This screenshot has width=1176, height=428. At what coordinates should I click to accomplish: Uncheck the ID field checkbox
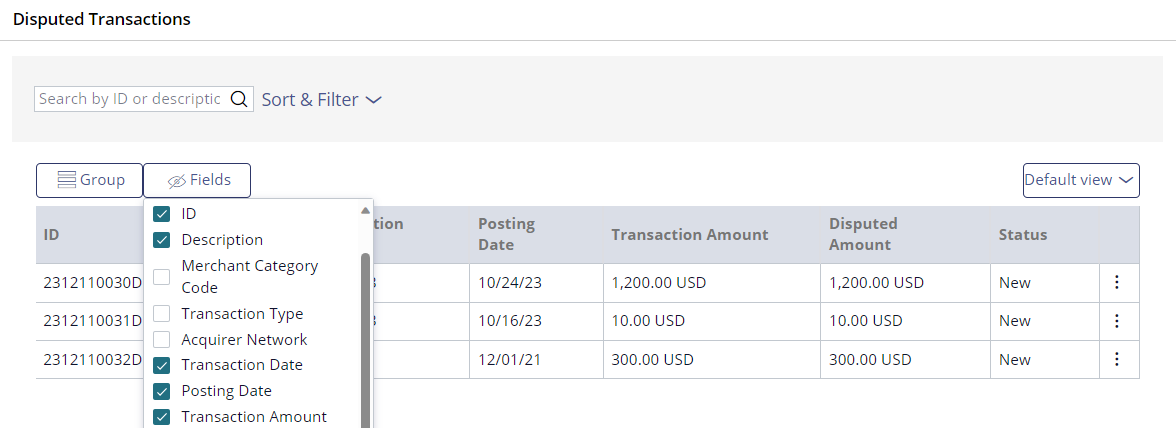tap(161, 214)
